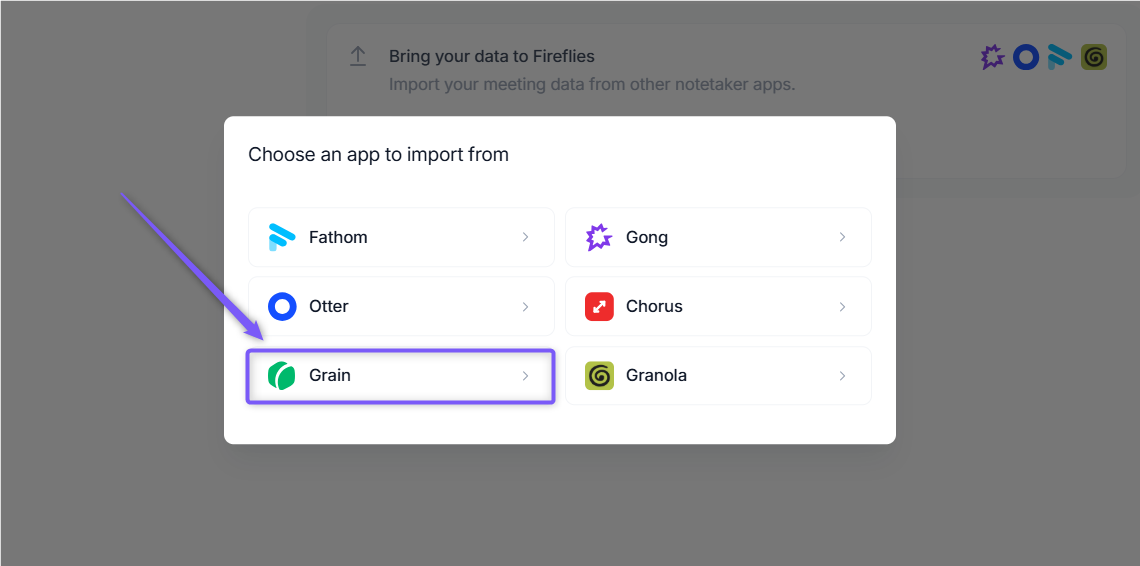
Task: Click the Fathom logo icon in the dialog
Action: click(x=281, y=237)
